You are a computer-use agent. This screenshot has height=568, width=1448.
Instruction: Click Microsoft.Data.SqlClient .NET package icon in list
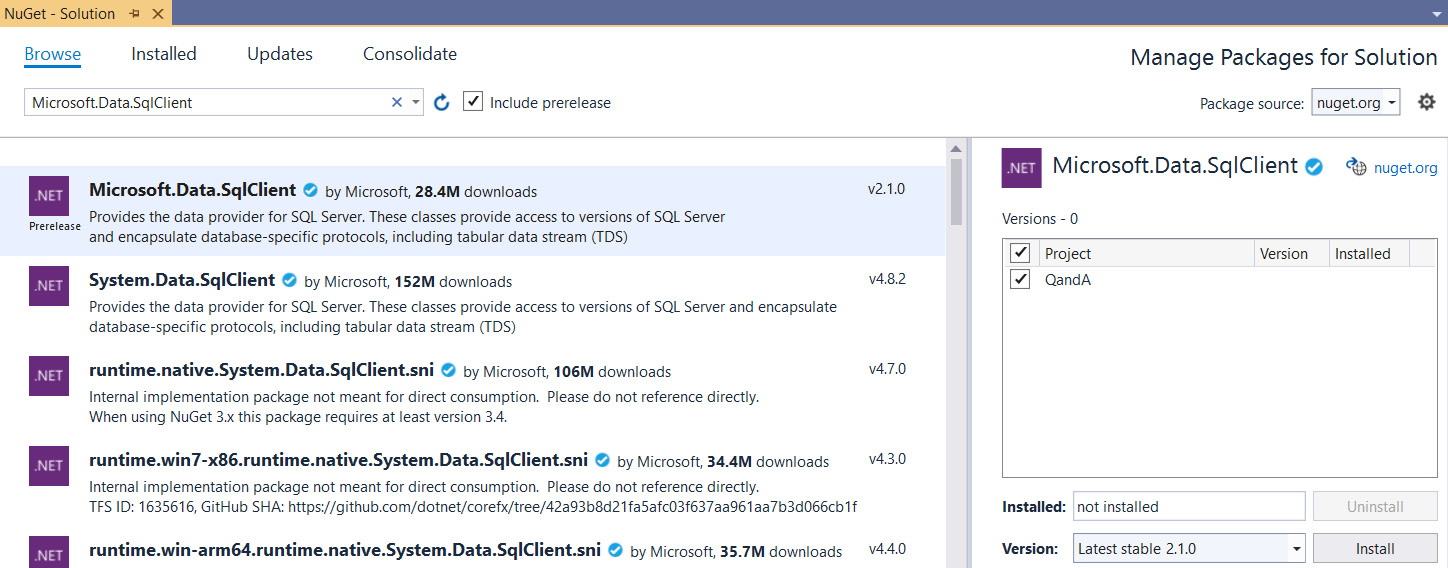pyautogui.click(x=49, y=196)
